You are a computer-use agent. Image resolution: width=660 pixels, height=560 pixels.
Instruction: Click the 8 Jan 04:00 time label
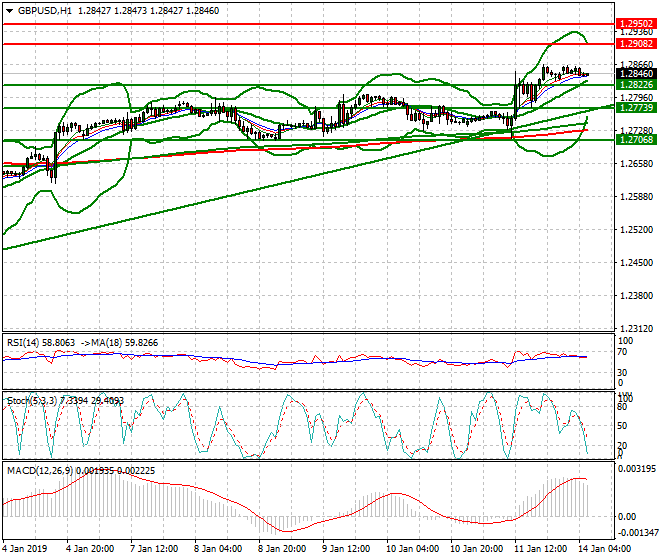[x=218, y=549]
